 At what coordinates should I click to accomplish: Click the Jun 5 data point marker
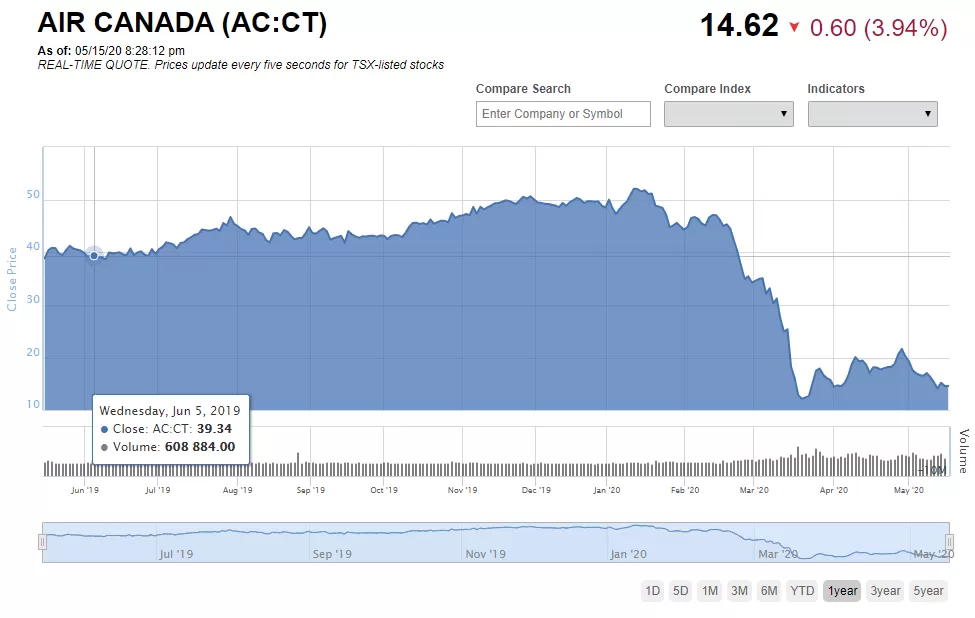pos(94,256)
